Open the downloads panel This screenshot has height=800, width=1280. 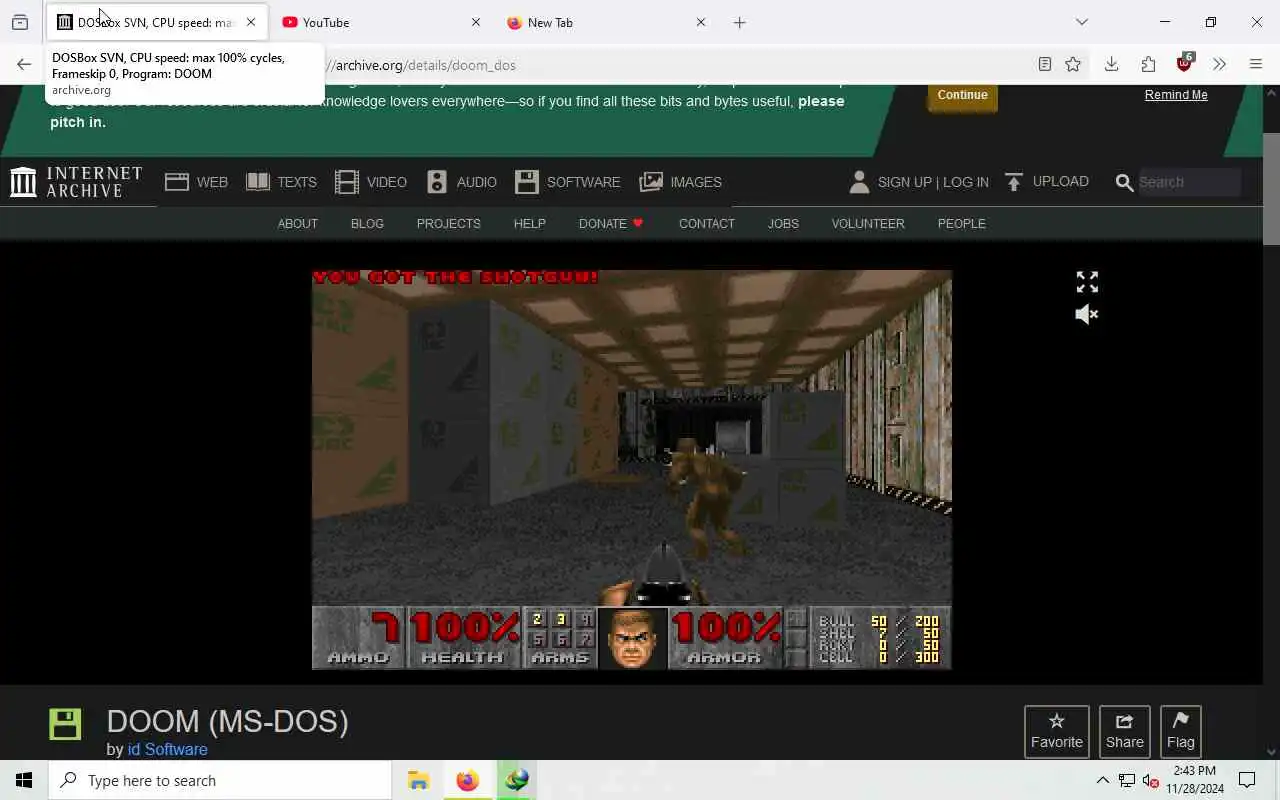(1111, 65)
